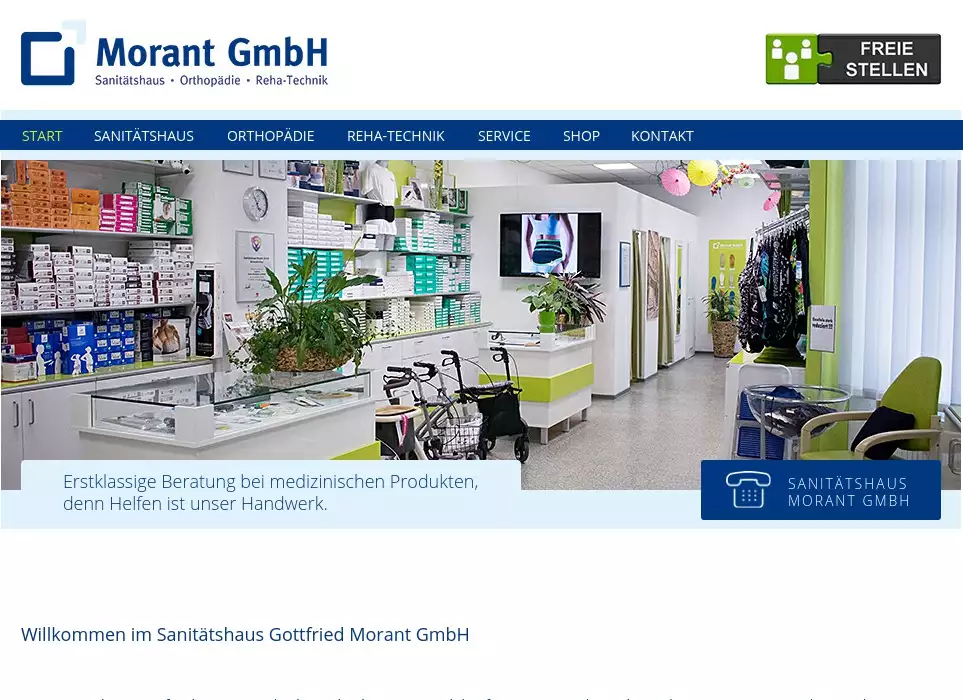Click the green puzzle people icon
This screenshot has width=963, height=700.
coord(791,59)
